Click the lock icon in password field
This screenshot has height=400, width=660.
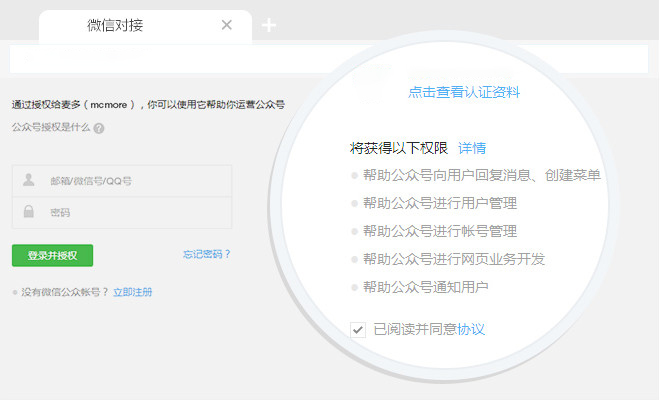click(x=29, y=211)
